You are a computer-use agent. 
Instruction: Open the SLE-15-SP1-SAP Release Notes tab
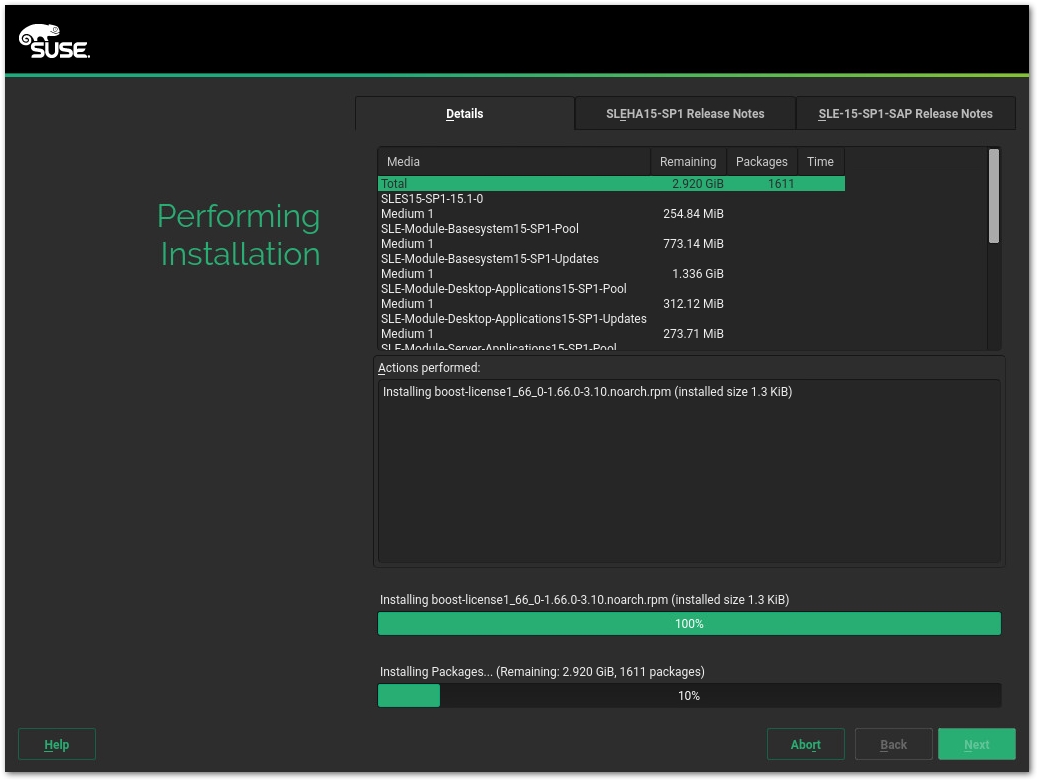pos(905,113)
